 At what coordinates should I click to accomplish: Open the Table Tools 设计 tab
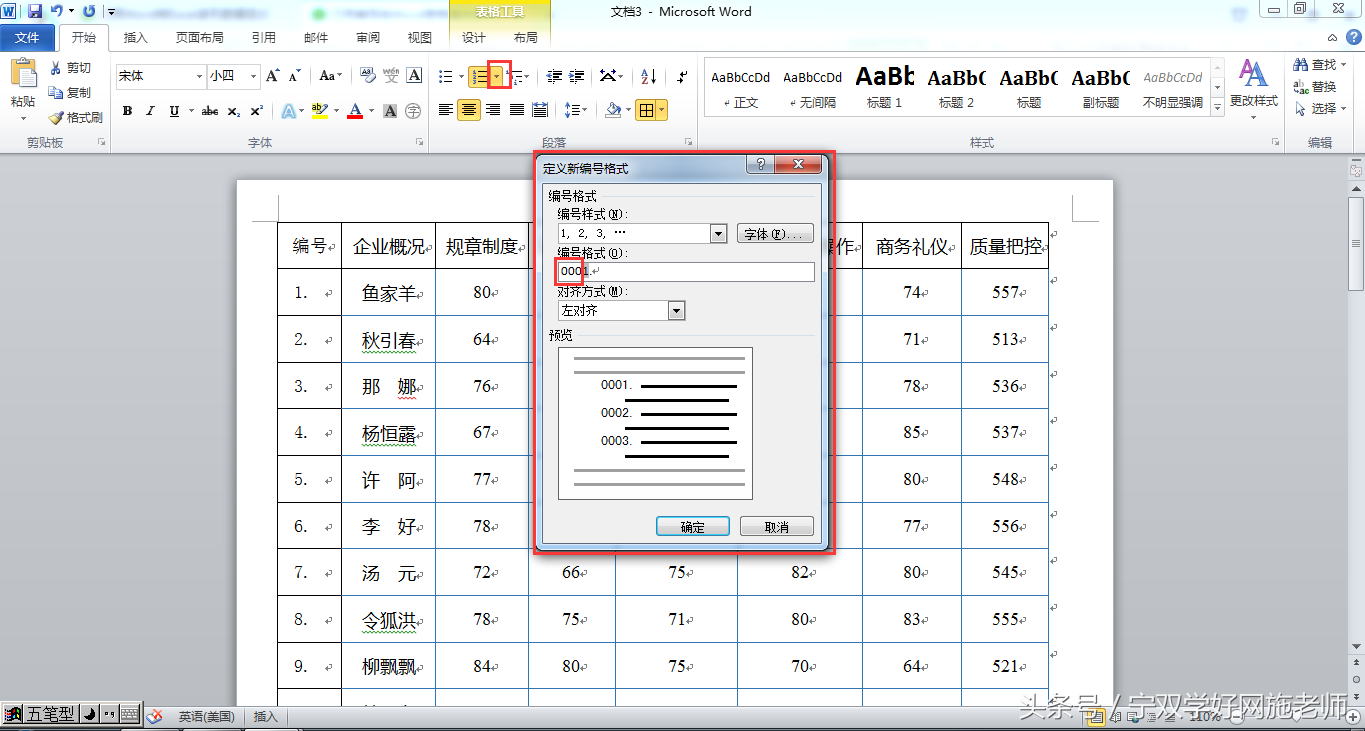pos(474,37)
